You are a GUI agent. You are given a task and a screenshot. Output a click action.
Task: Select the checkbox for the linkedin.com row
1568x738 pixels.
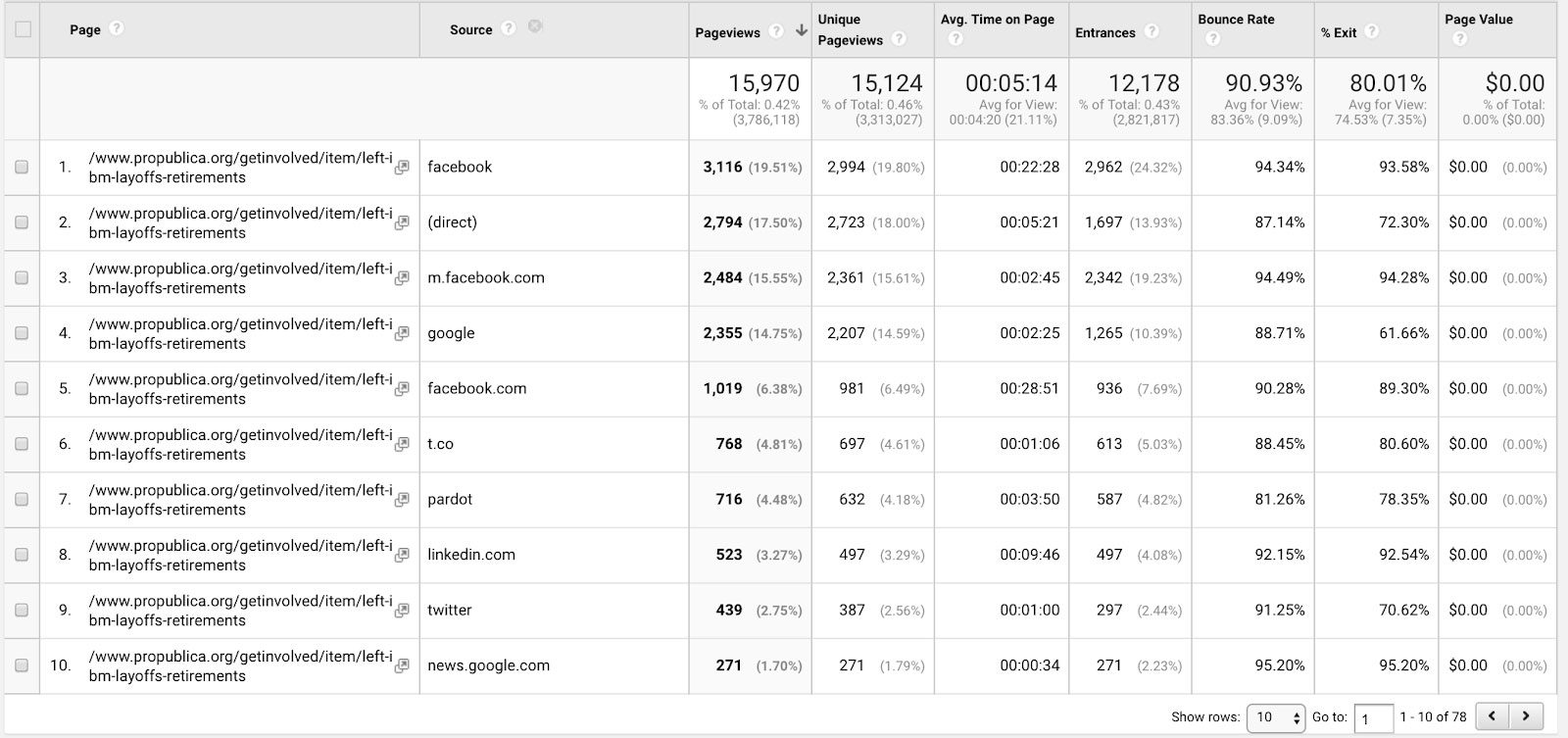point(22,555)
